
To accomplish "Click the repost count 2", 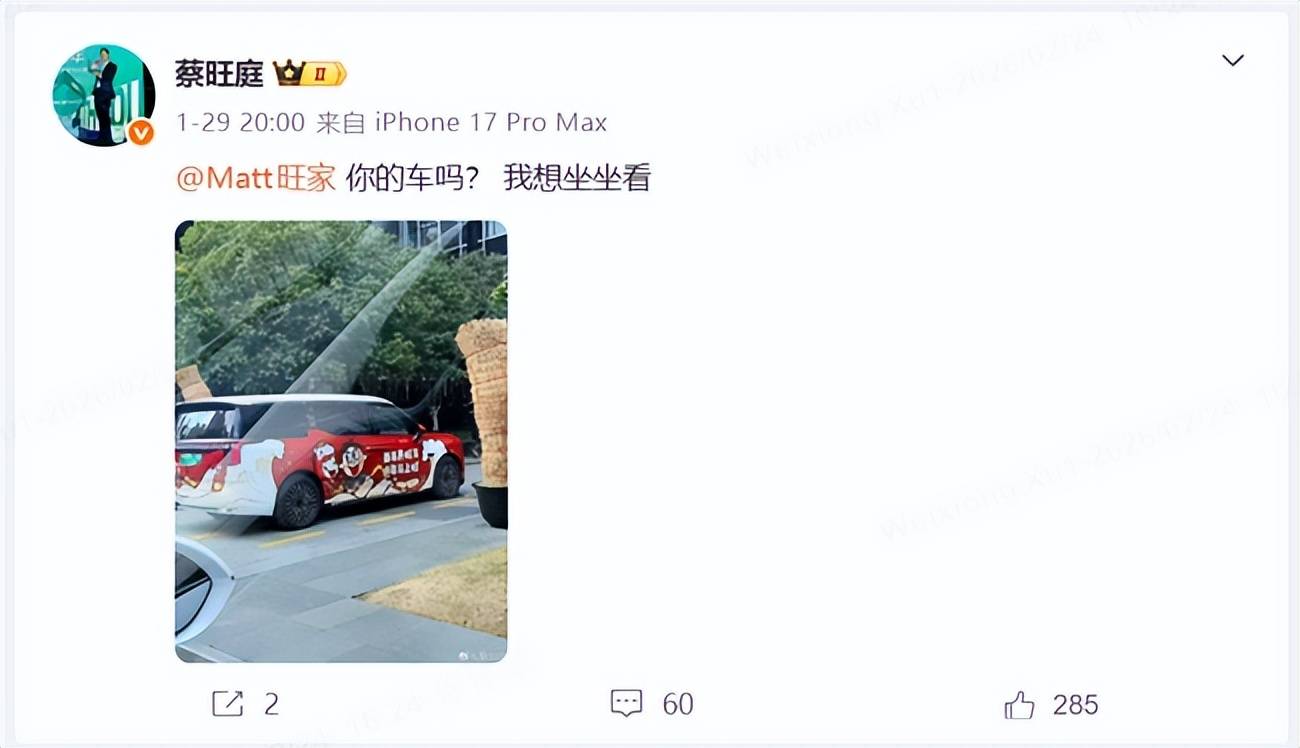I will 271,704.
